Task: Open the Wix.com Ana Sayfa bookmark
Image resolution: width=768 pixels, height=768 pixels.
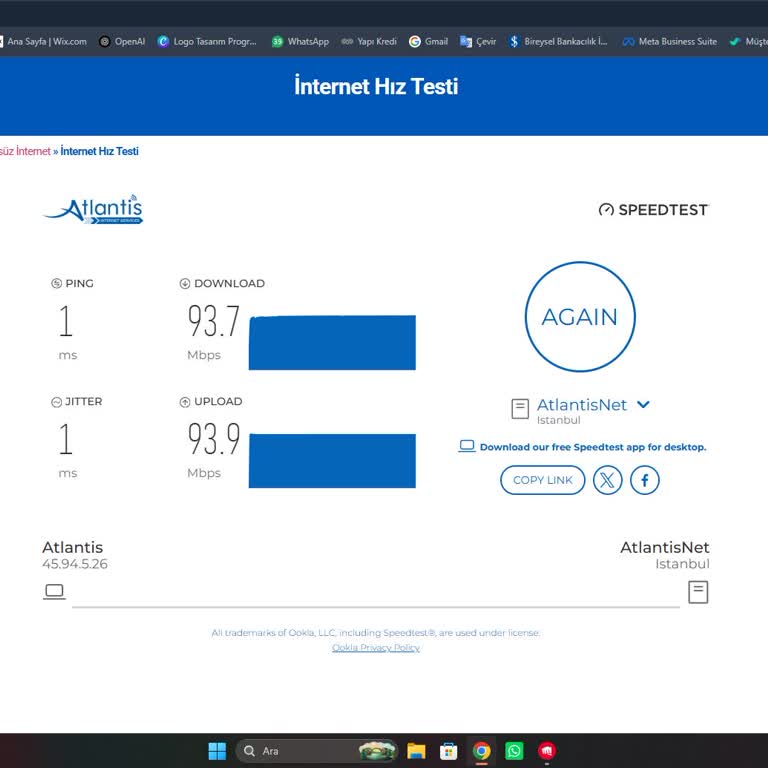Action: click(x=43, y=42)
